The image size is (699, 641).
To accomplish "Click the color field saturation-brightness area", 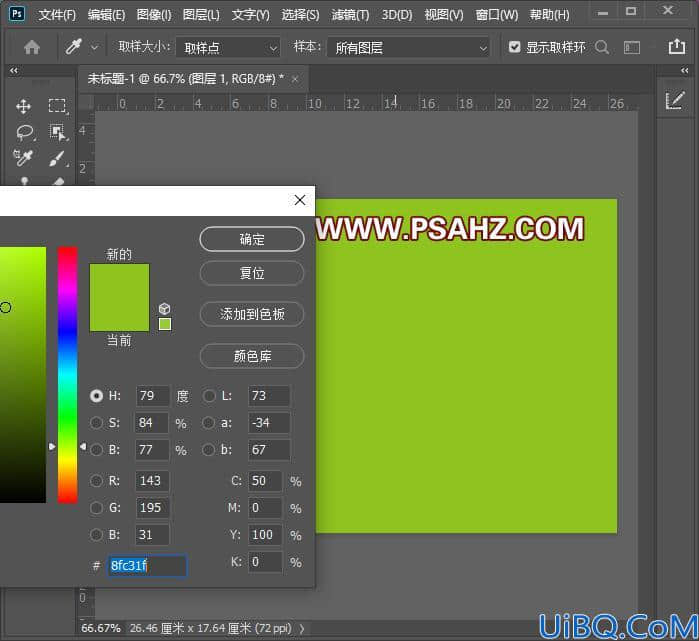I will coord(22,374).
